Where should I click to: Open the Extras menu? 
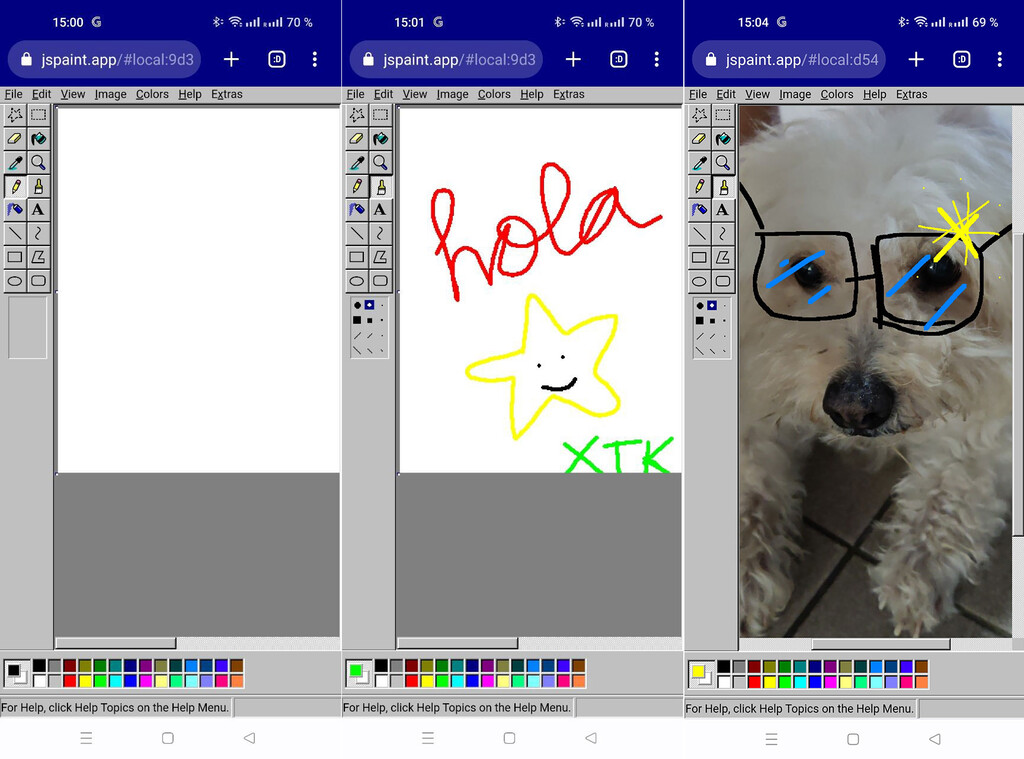tap(227, 93)
